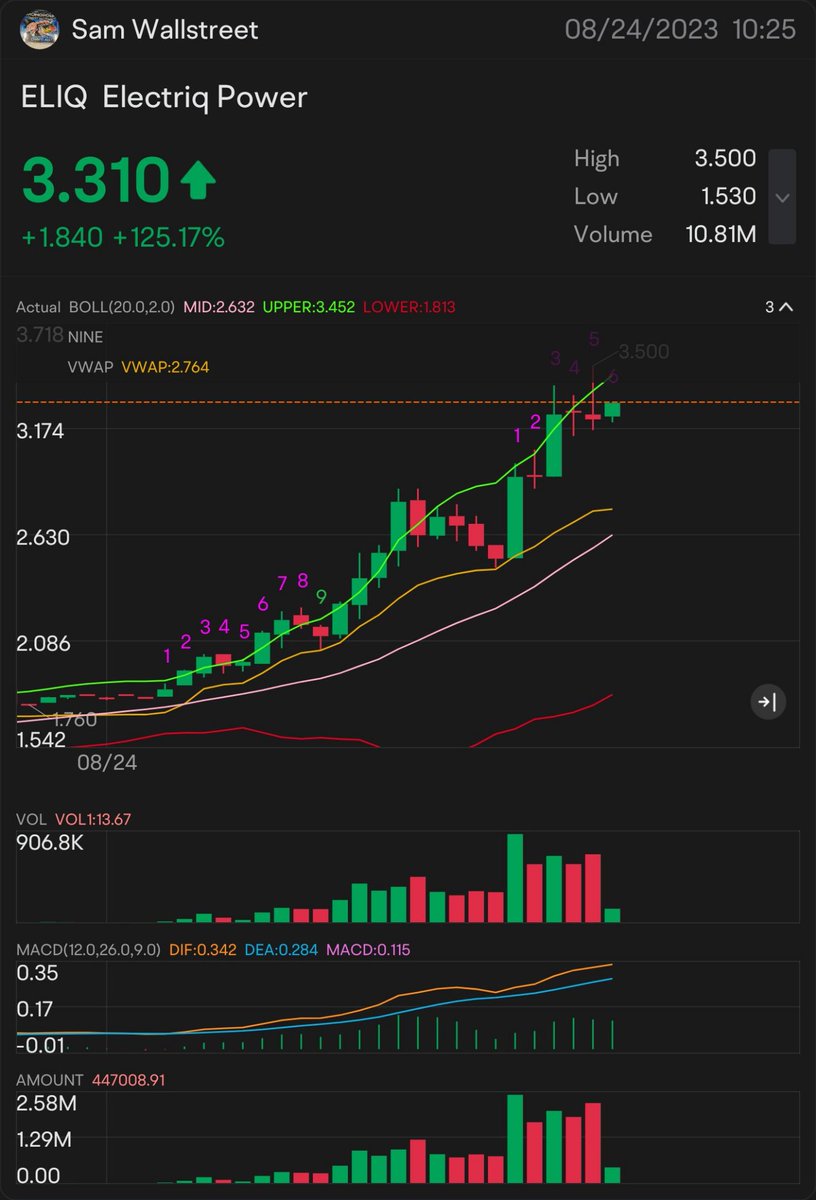Image resolution: width=816 pixels, height=1200 pixels.
Task: Select the VOL1:13.67 value
Action: click(93, 819)
